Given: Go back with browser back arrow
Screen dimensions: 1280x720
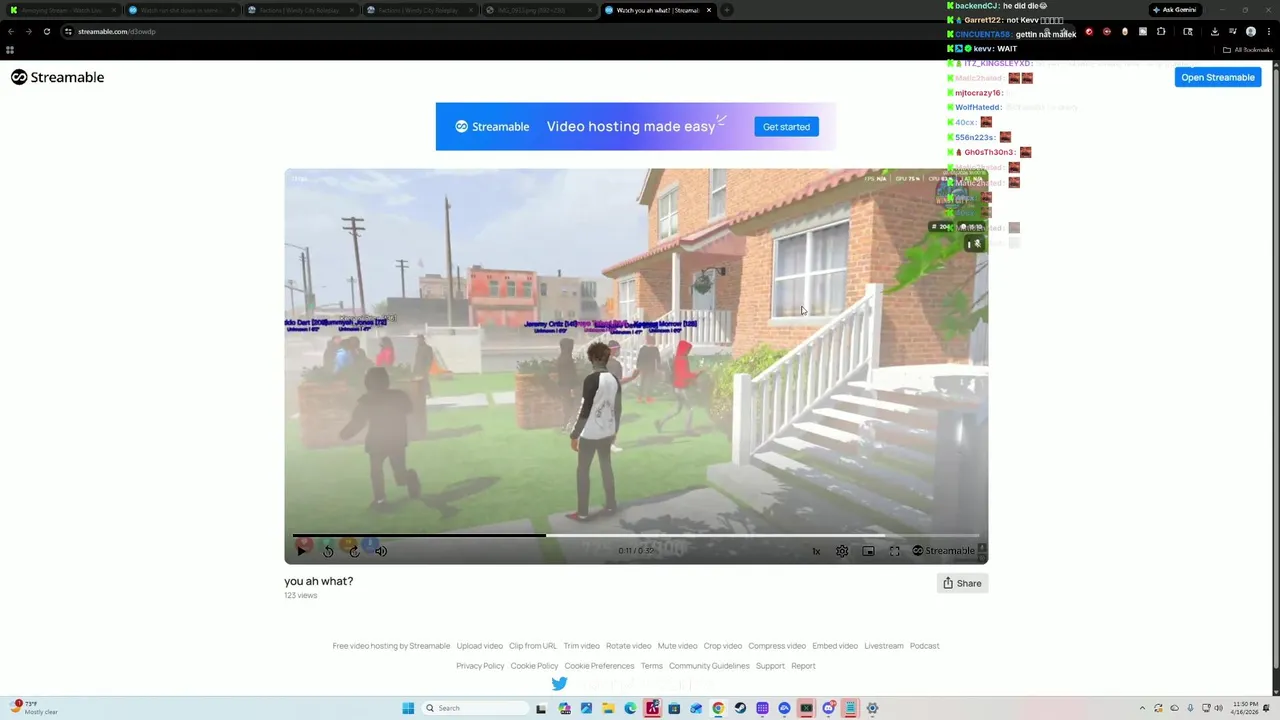Looking at the screenshot, I should tap(10, 31).
